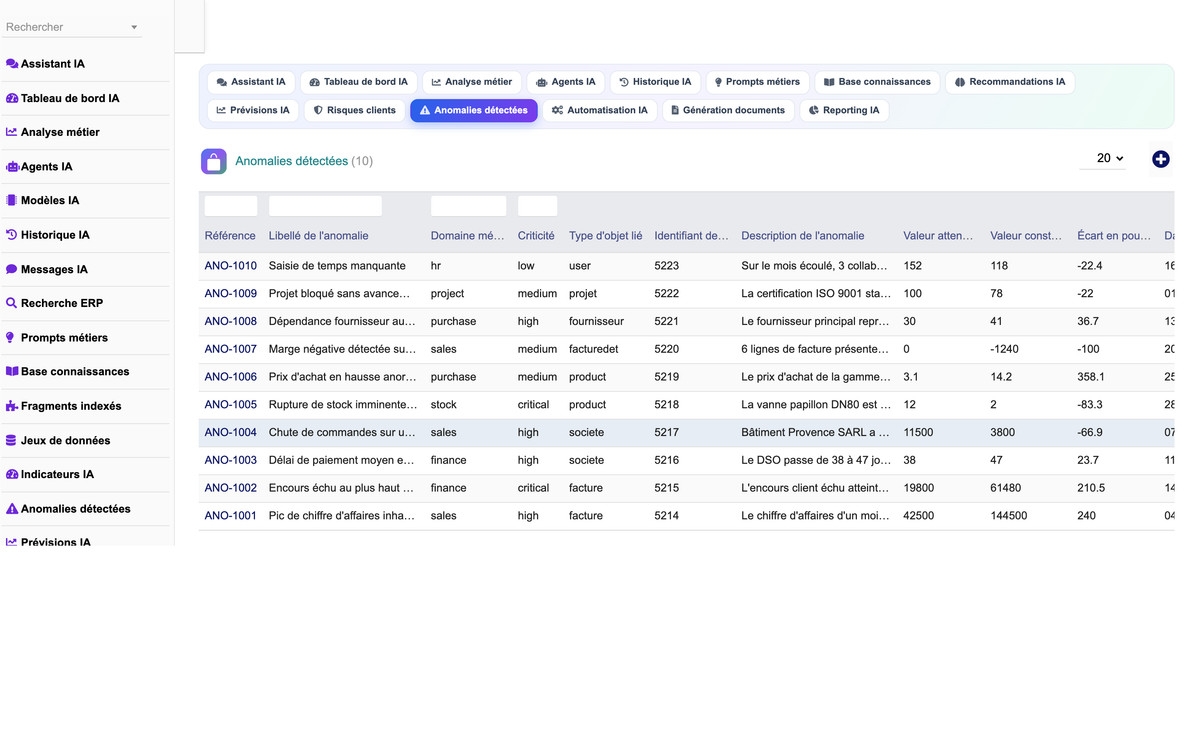Open anomaly ANO-1010
Viewport: 1200px width, 743px height.
point(230,266)
